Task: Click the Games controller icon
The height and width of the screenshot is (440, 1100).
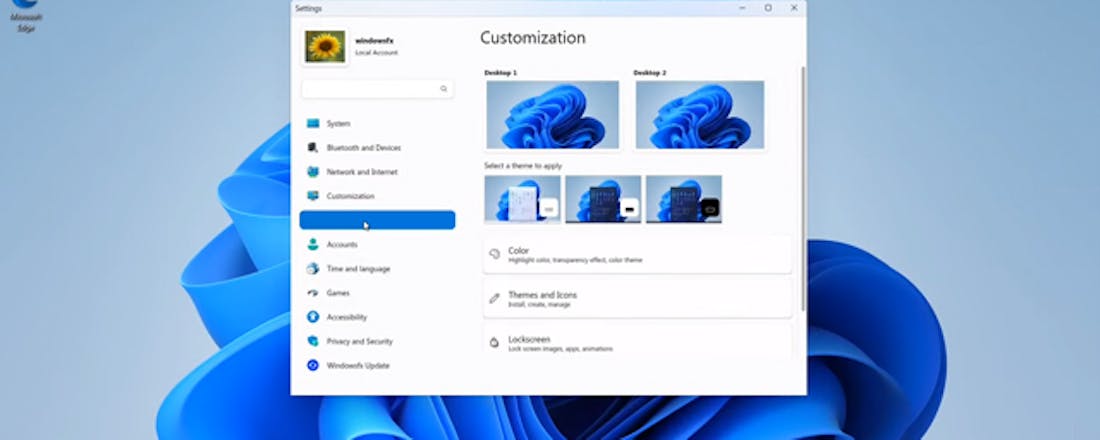Action: (313, 293)
